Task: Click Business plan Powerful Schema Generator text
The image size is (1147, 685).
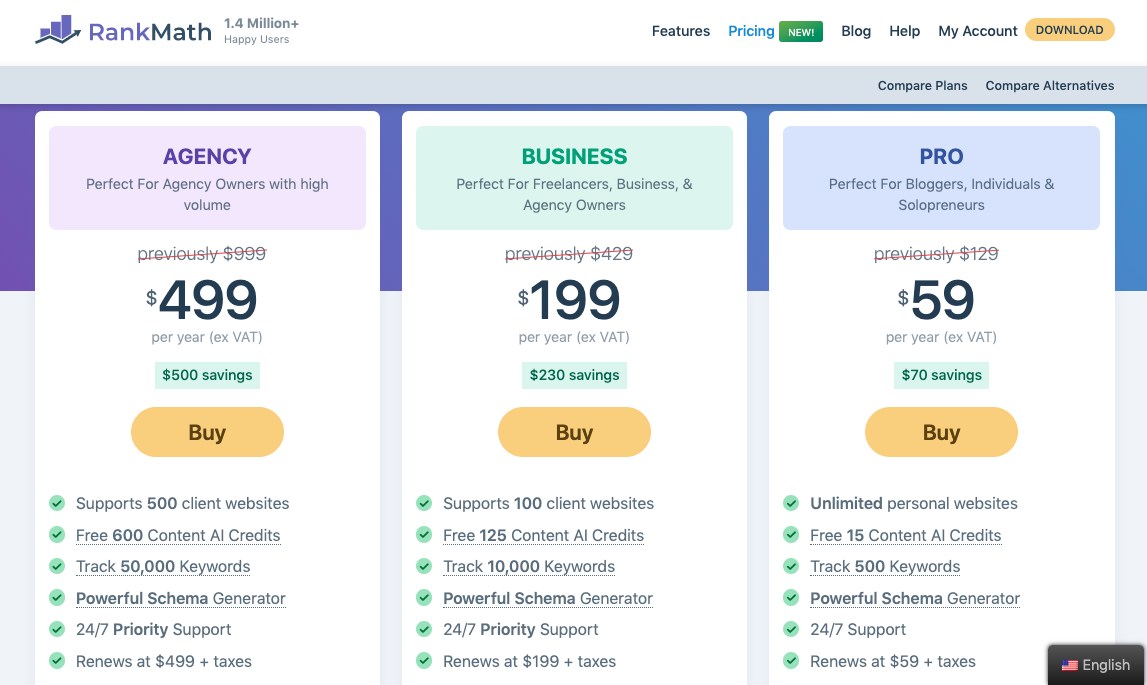Action: [548, 598]
